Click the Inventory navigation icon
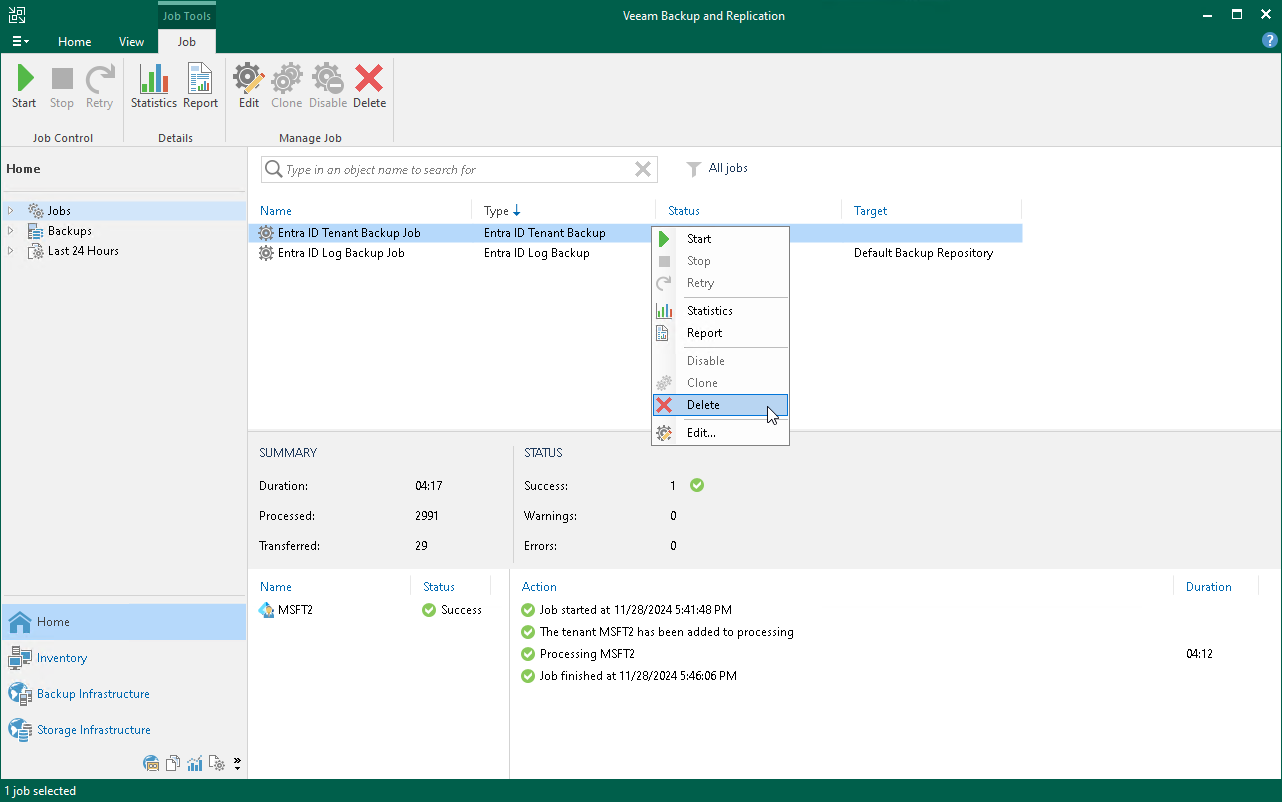 (x=20, y=658)
